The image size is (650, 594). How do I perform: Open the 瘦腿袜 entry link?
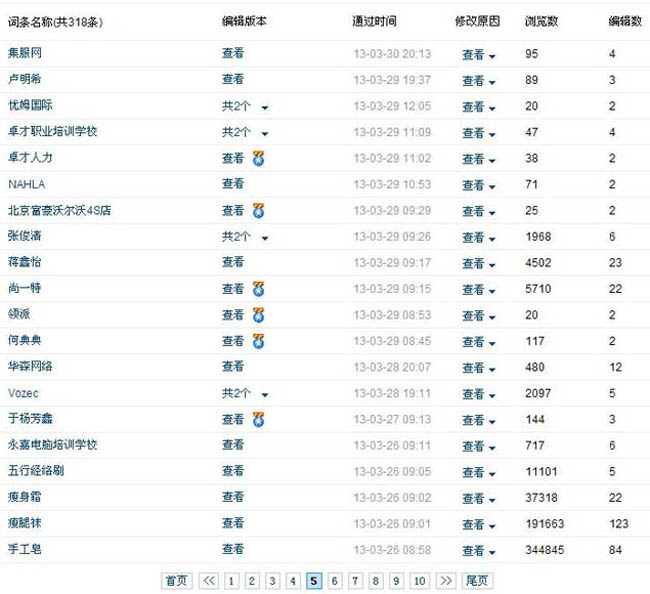26,523
